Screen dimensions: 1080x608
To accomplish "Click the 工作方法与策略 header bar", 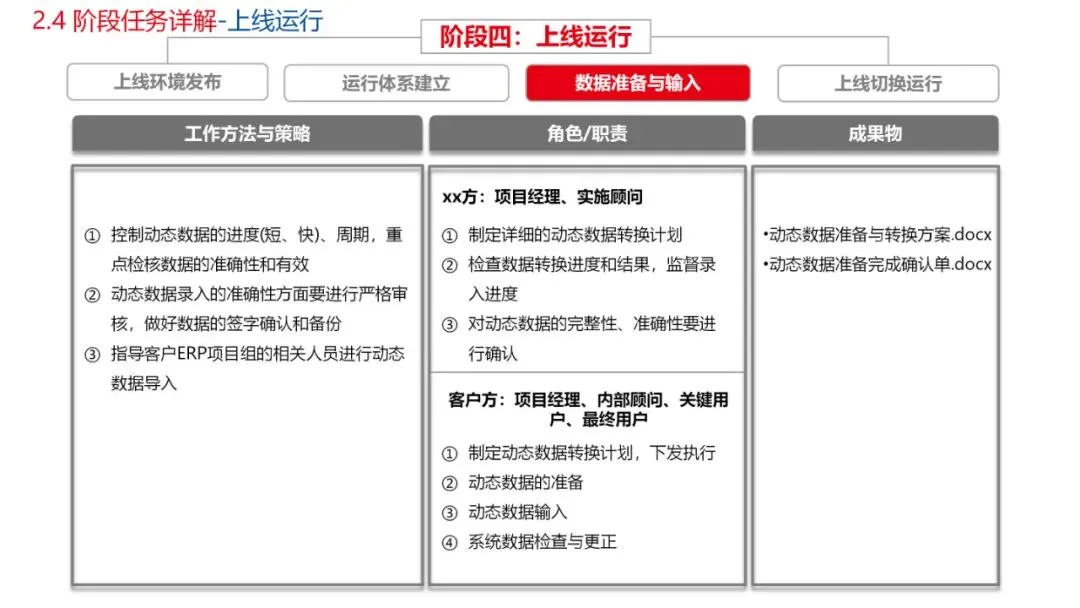I will (x=247, y=134).
